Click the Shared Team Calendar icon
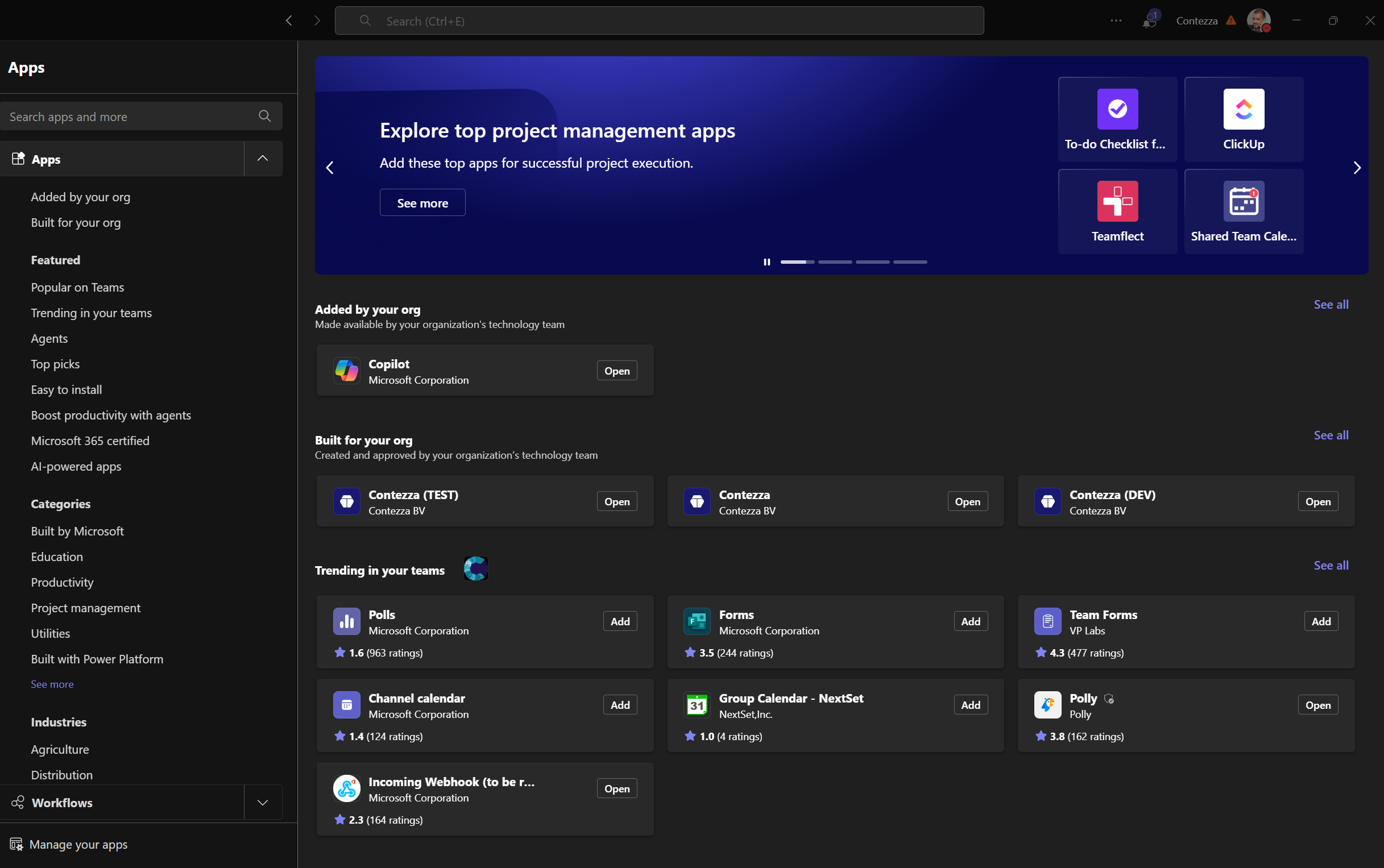The width and height of the screenshot is (1384, 868). click(1244, 201)
